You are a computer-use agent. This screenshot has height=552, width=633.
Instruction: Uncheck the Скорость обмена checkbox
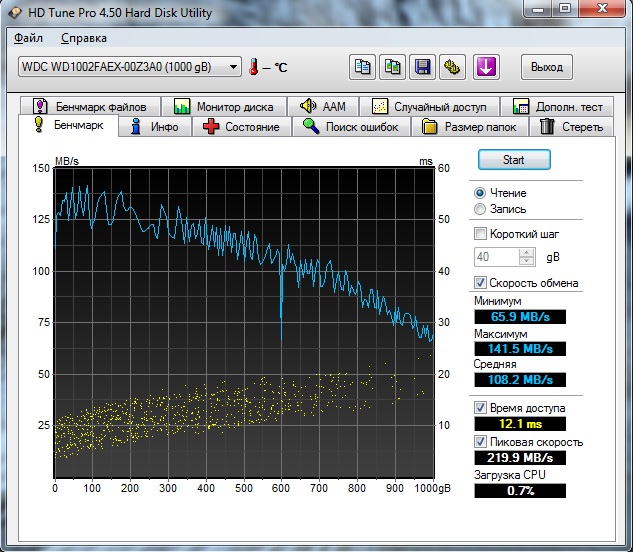[x=481, y=283]
